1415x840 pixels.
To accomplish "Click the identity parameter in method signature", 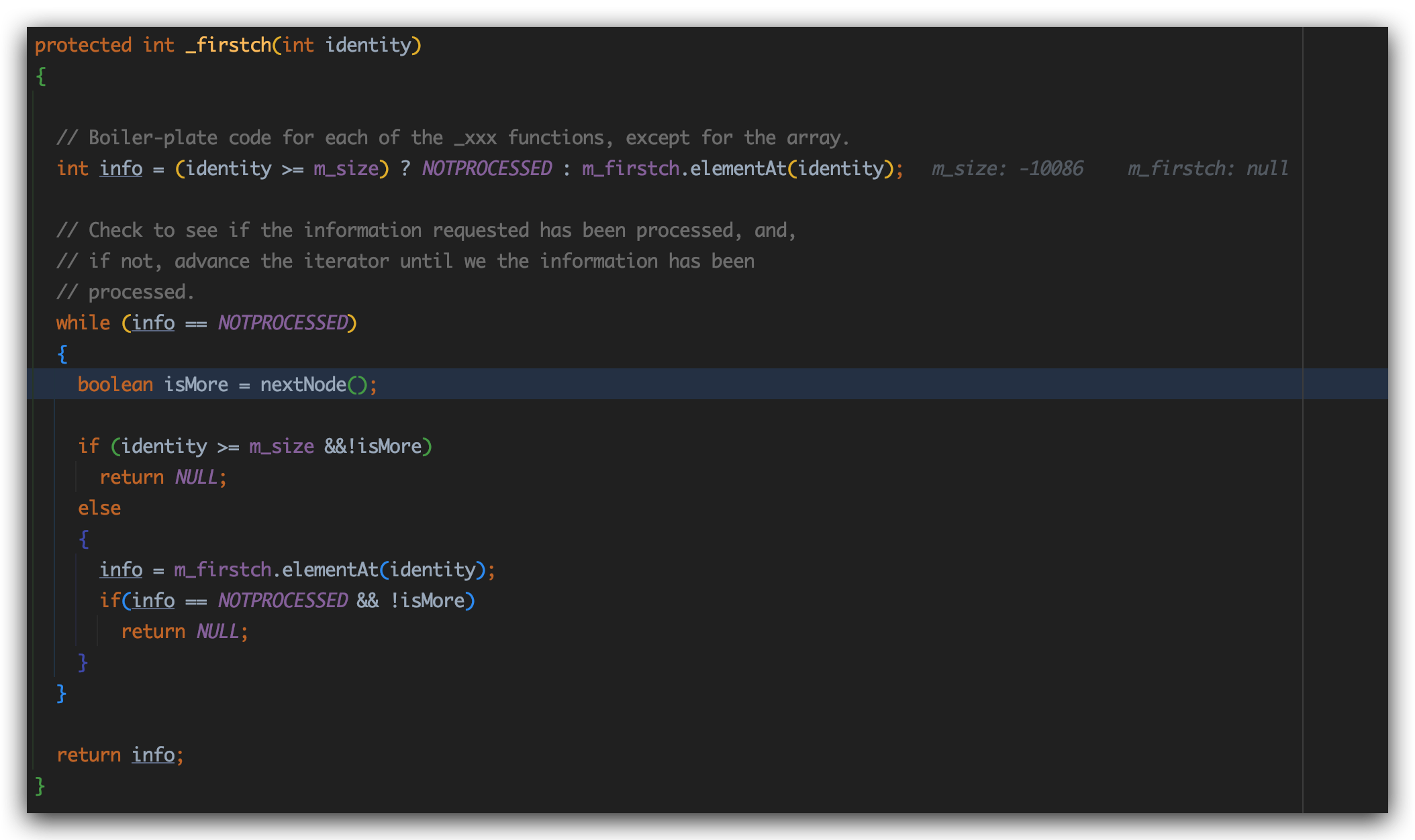I will pos(368,45).
